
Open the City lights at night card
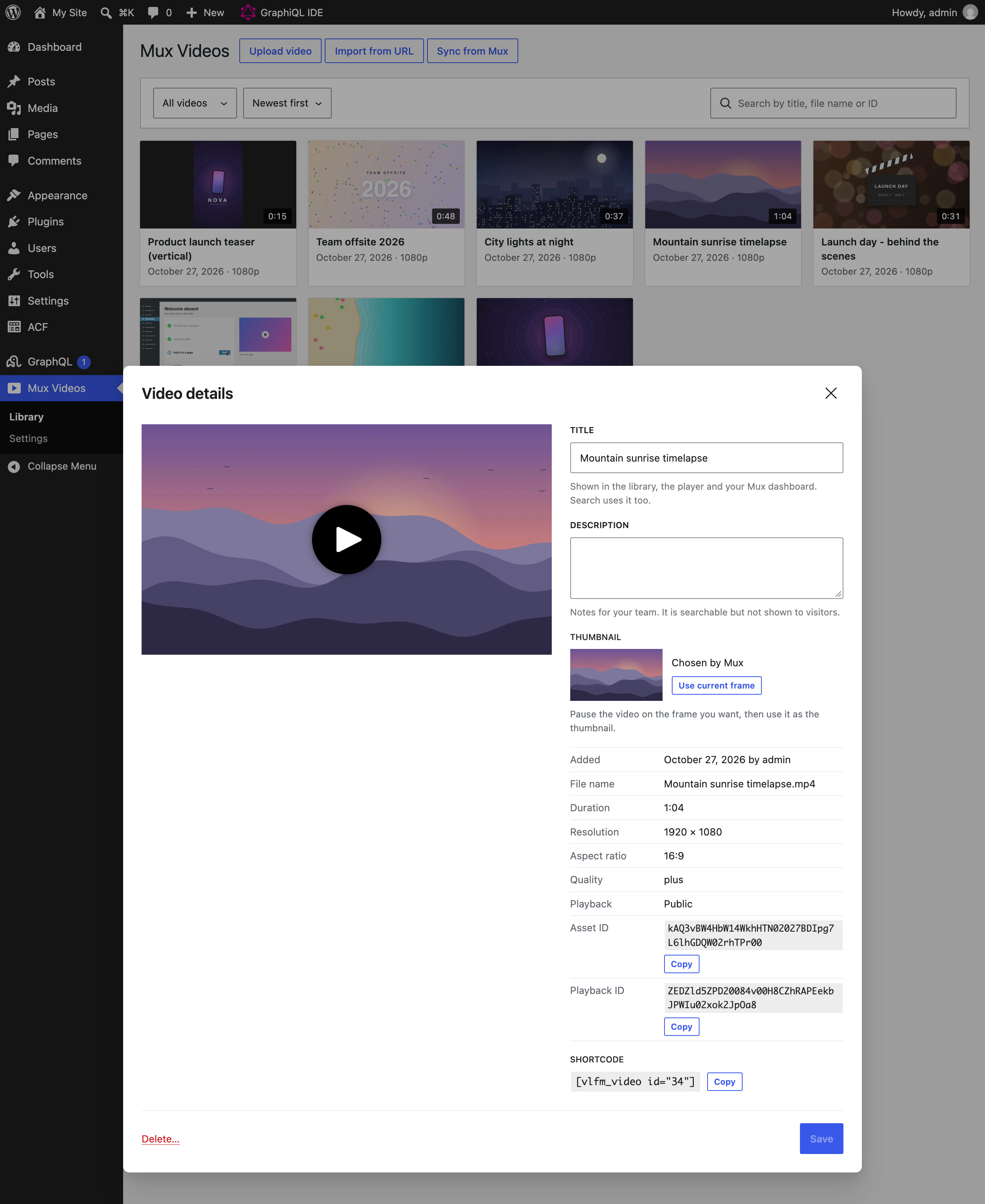coord(554,213)
